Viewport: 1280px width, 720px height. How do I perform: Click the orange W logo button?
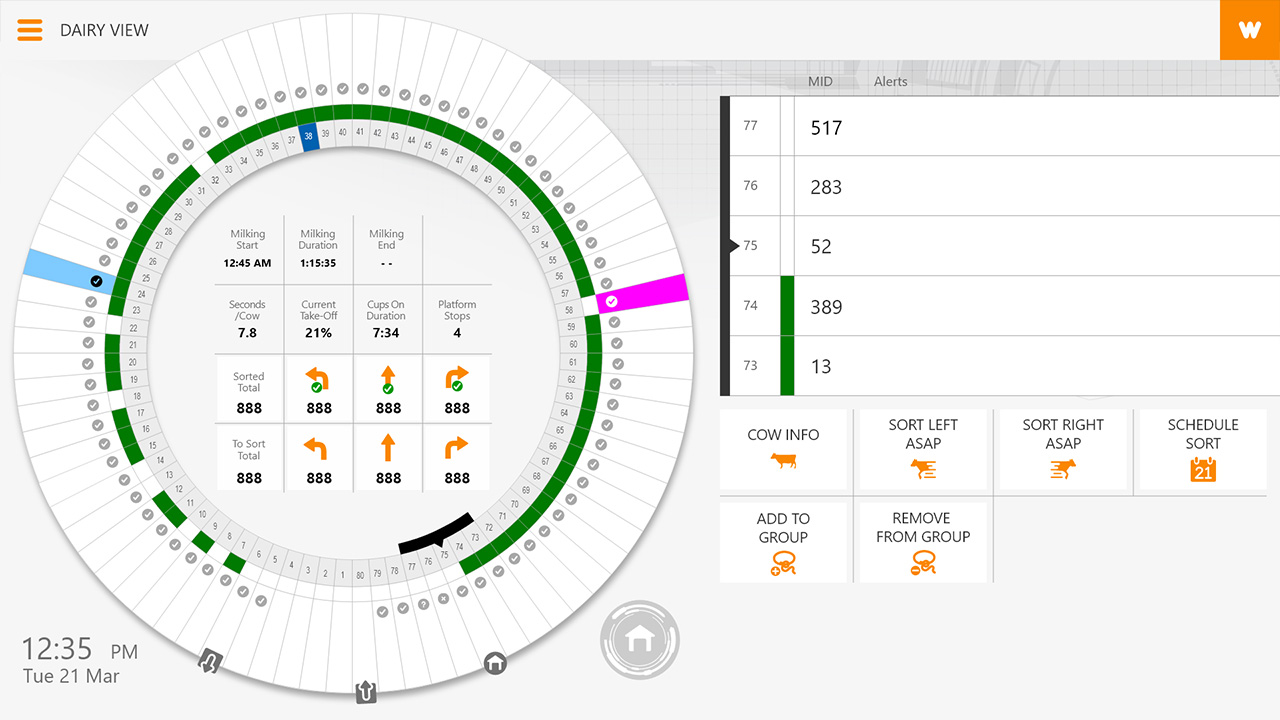pyautogui.click(x=1250, y=30)
